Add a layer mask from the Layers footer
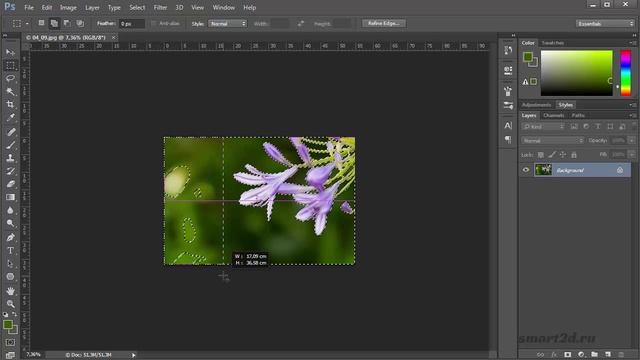640x360 pixels. coord(567,354)
